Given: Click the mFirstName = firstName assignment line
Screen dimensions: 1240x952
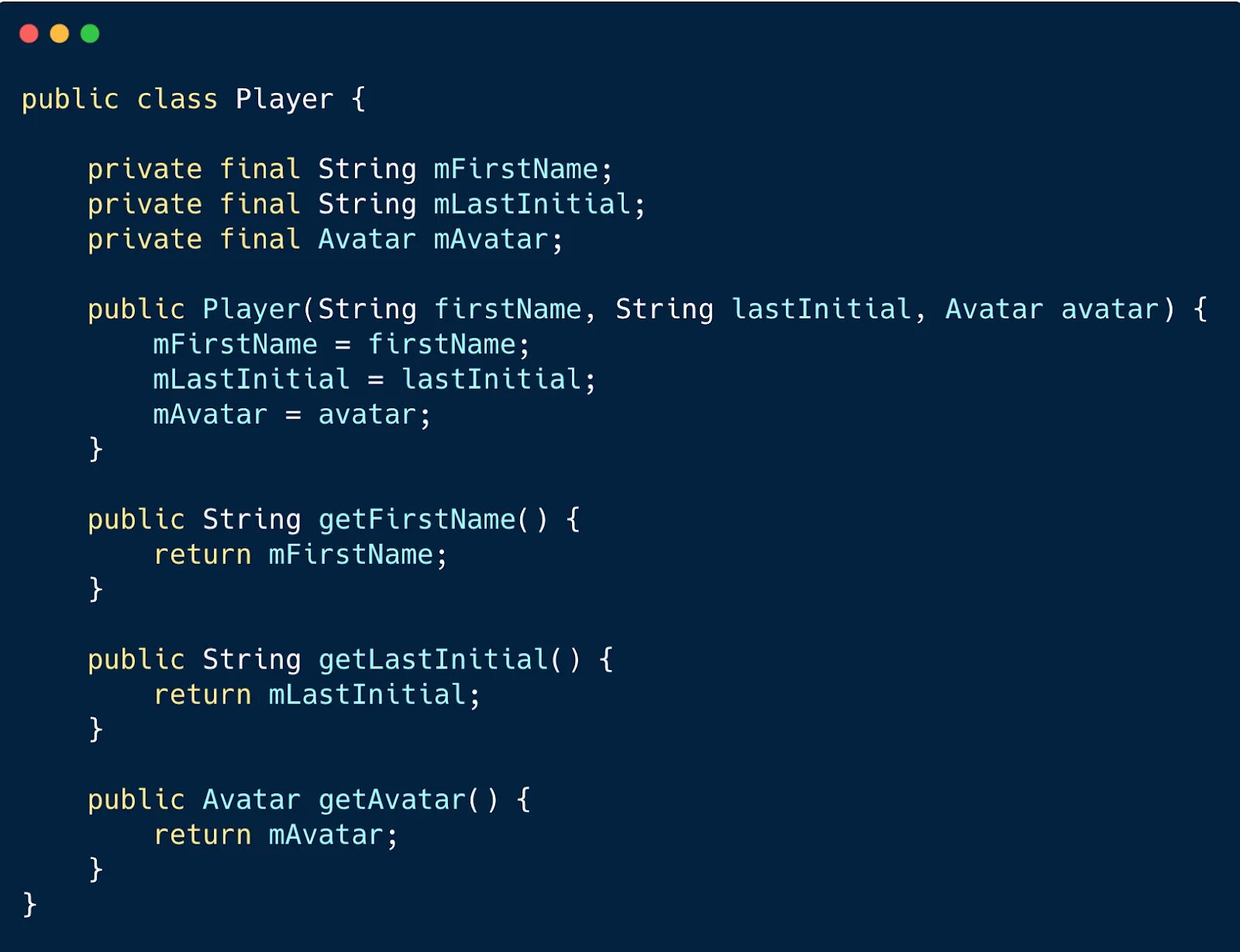Looking at the screenshot, I should click(341, 345).
